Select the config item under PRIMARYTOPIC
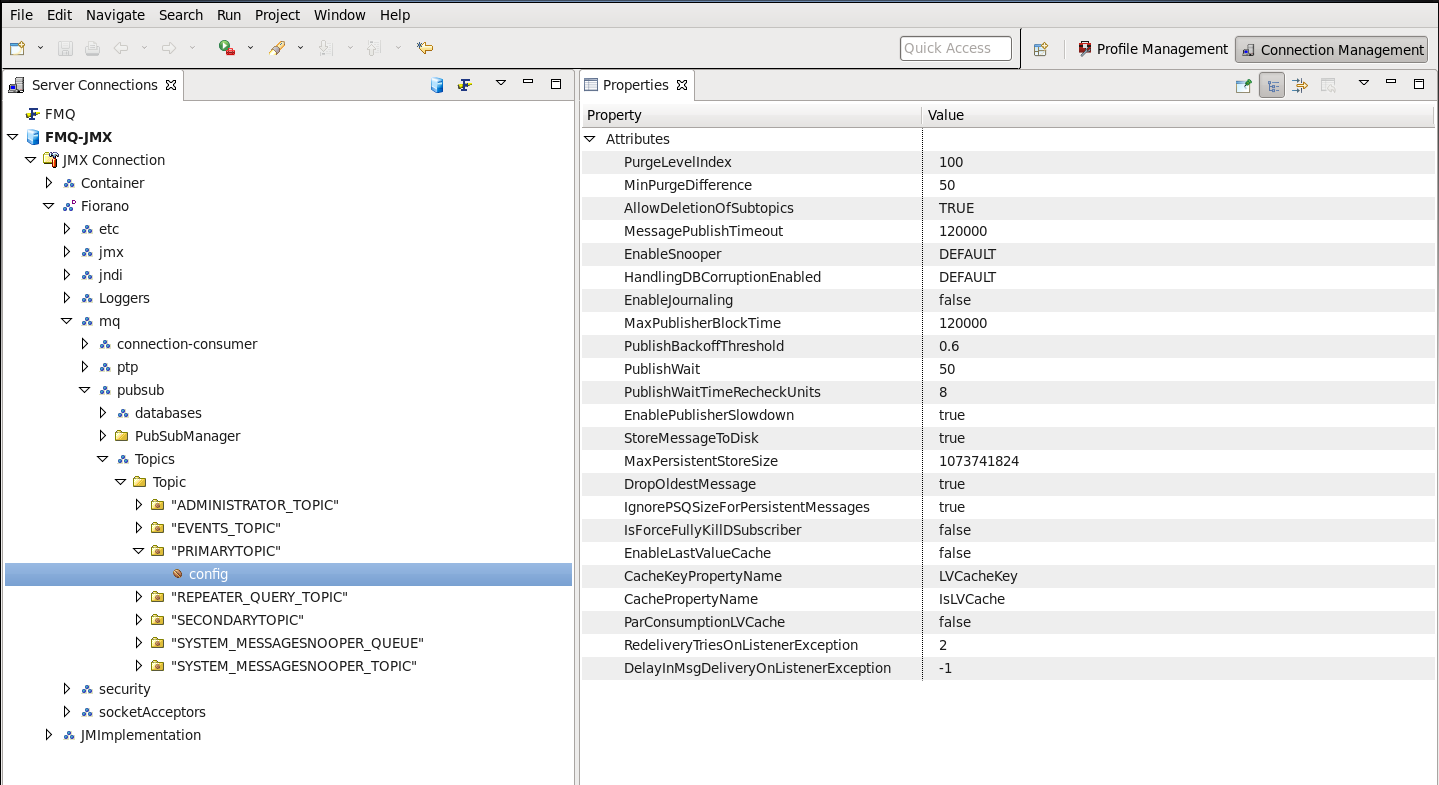The width and height of the screenshot is (1439, 785). click(208, 574)
